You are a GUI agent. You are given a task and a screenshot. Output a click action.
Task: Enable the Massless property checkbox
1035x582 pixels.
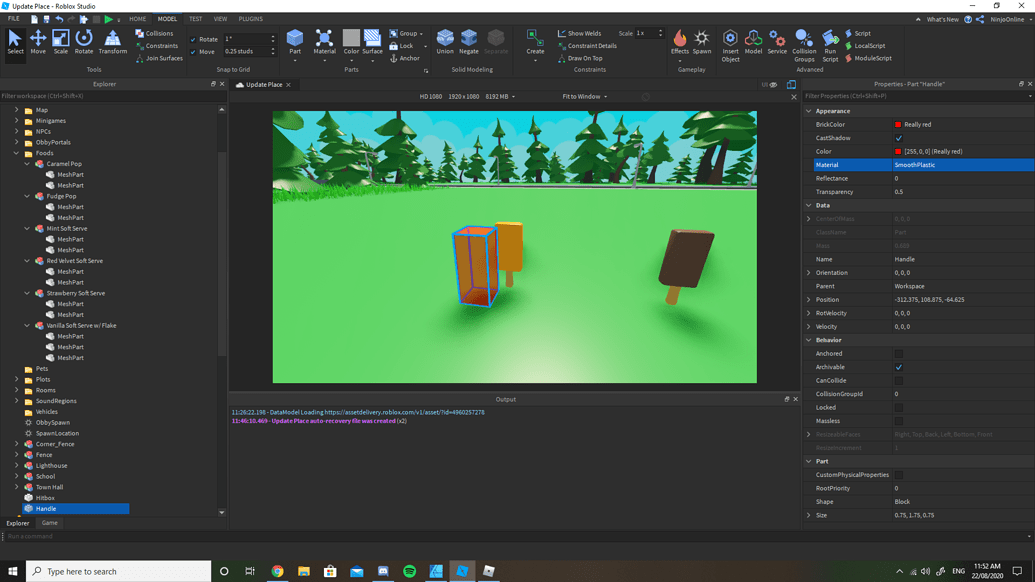click(898, 421)
